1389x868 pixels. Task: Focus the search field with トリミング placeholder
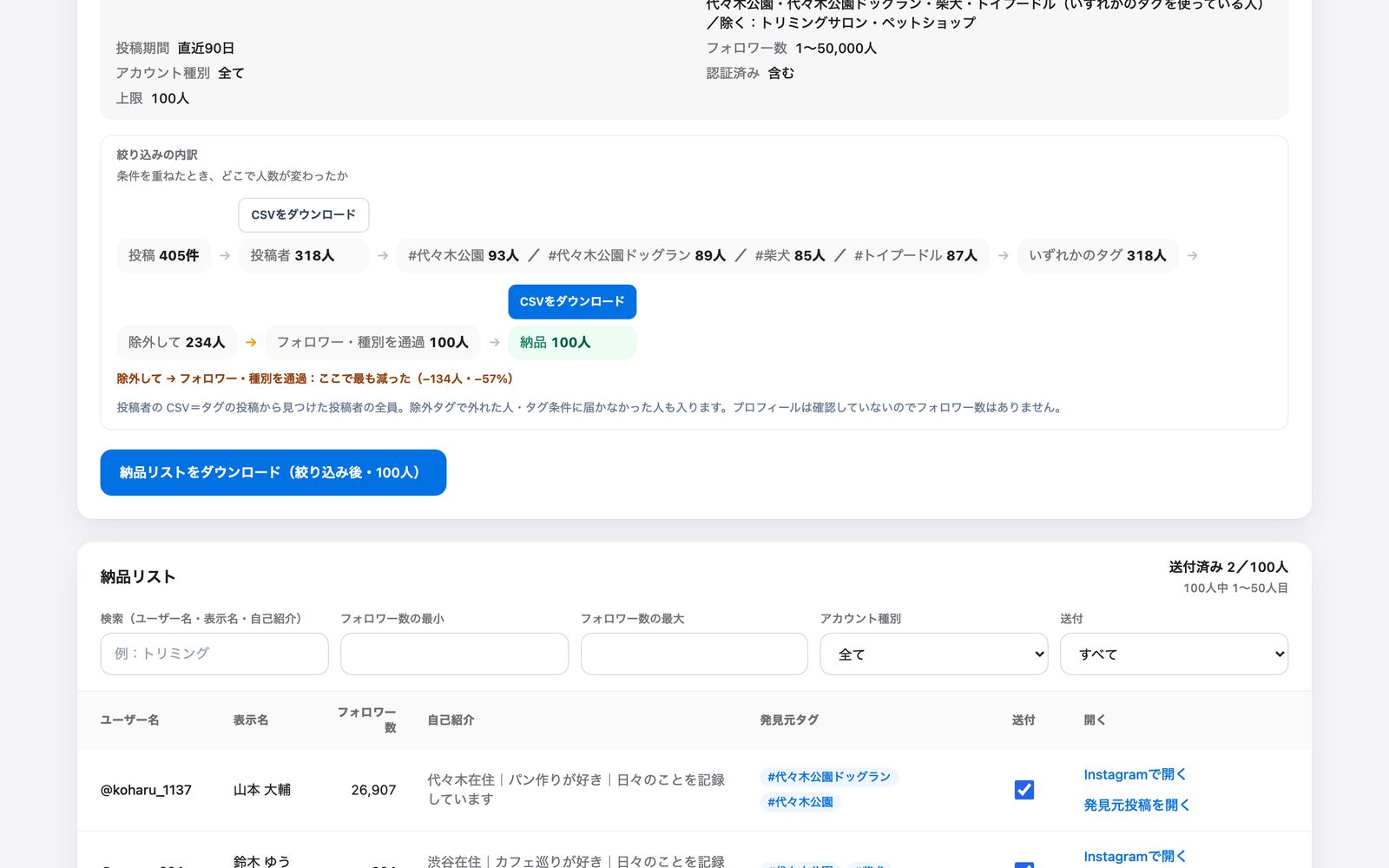click(x=214, y=654)
